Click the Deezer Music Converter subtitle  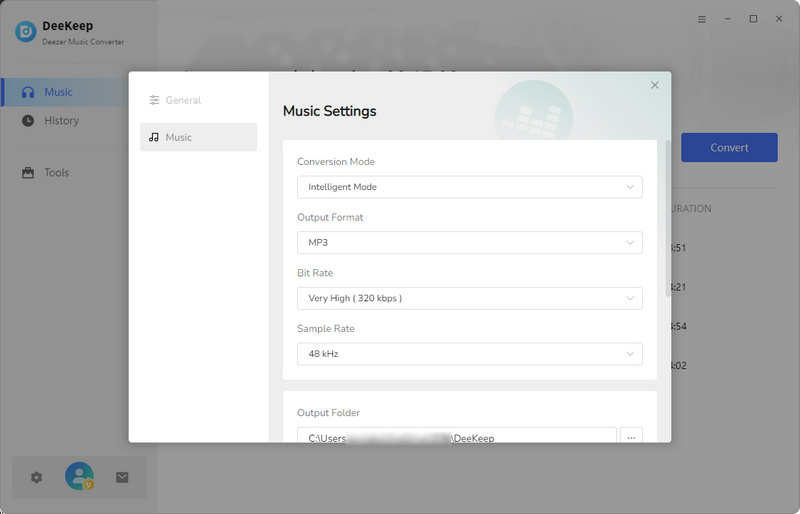[83, 42]
